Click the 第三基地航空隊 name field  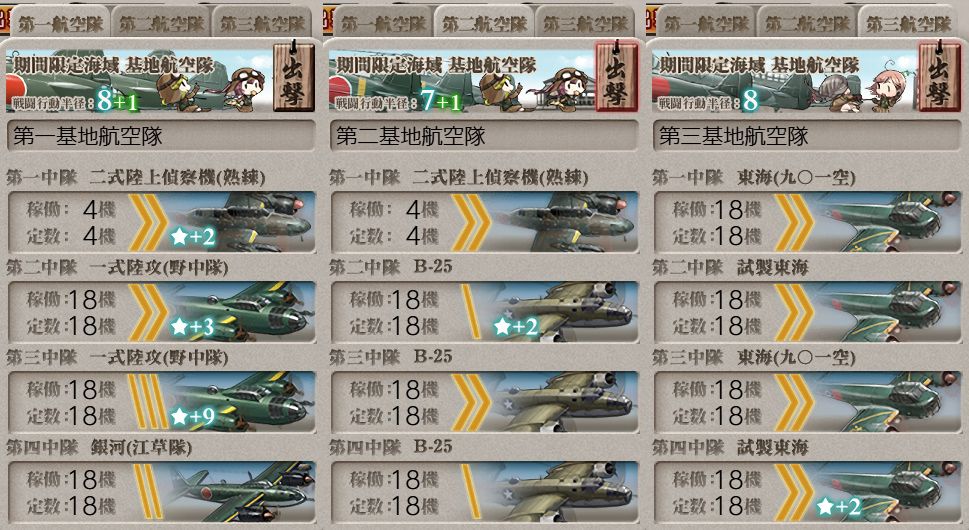pyautogui.click(x=807, y=136)
